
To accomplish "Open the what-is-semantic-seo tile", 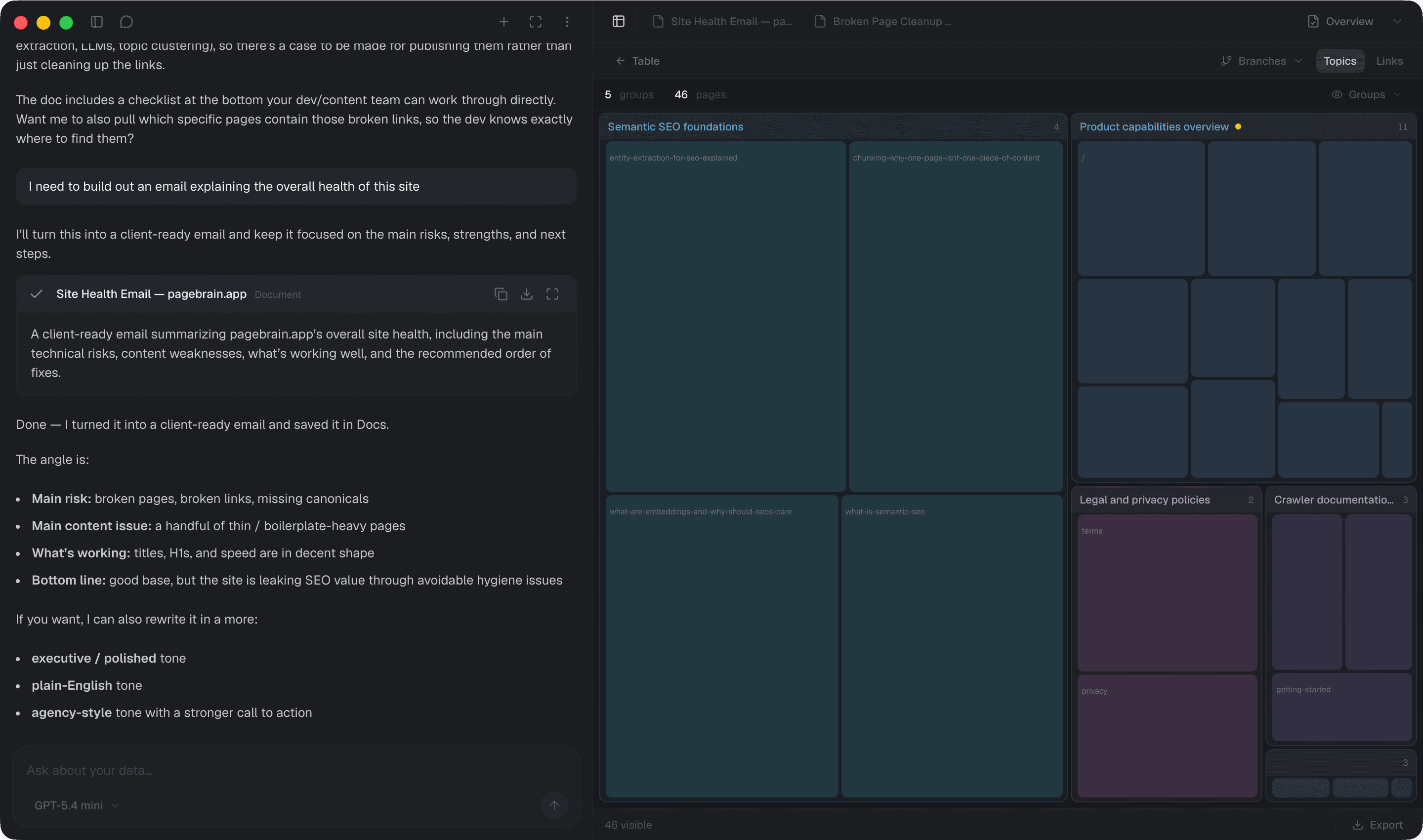I will coord(952,646).
